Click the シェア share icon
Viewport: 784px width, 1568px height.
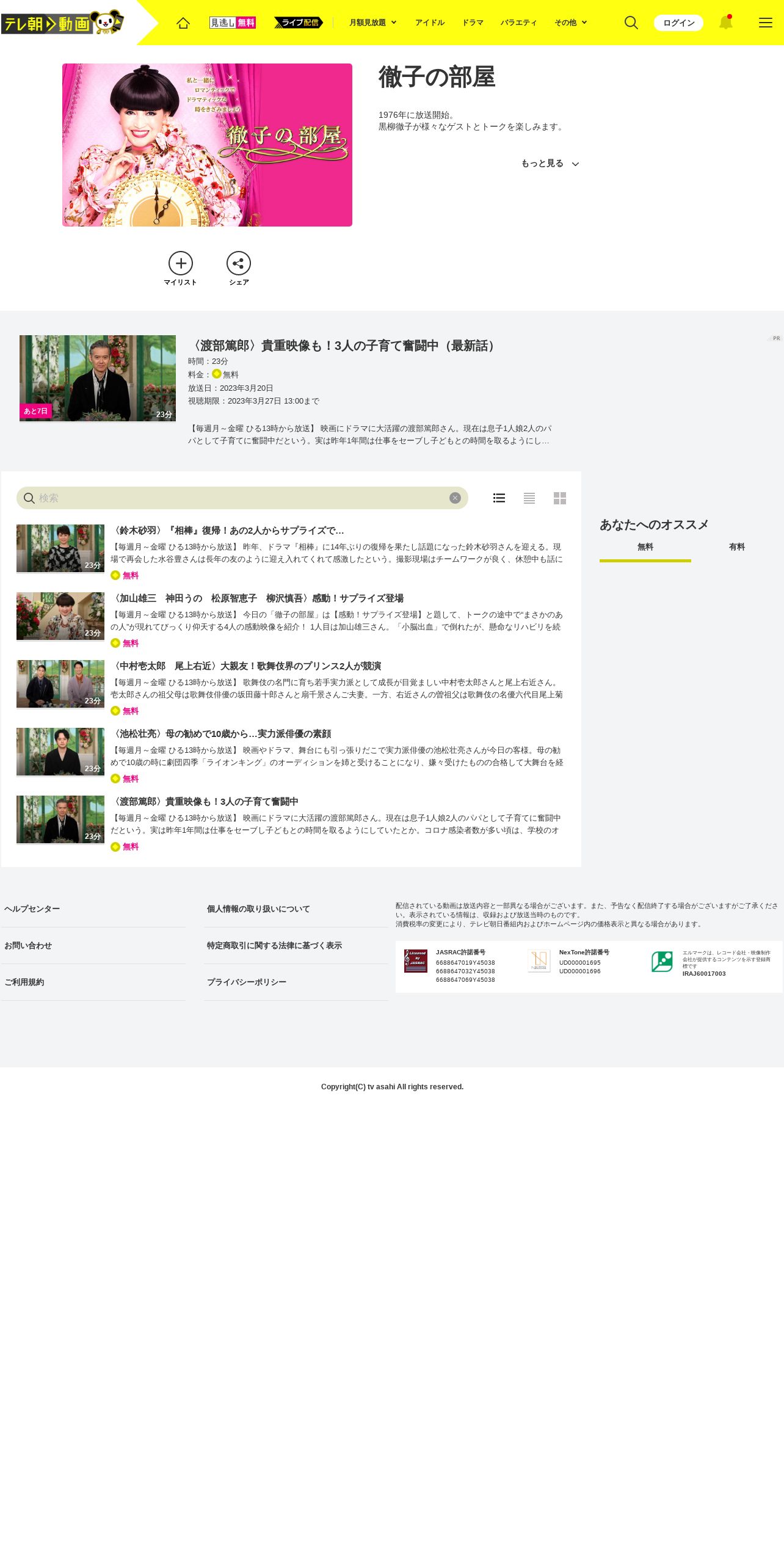239,269
